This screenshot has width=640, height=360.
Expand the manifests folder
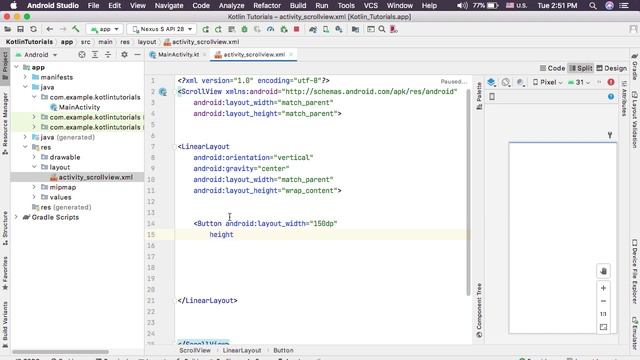tap(25, 77)
